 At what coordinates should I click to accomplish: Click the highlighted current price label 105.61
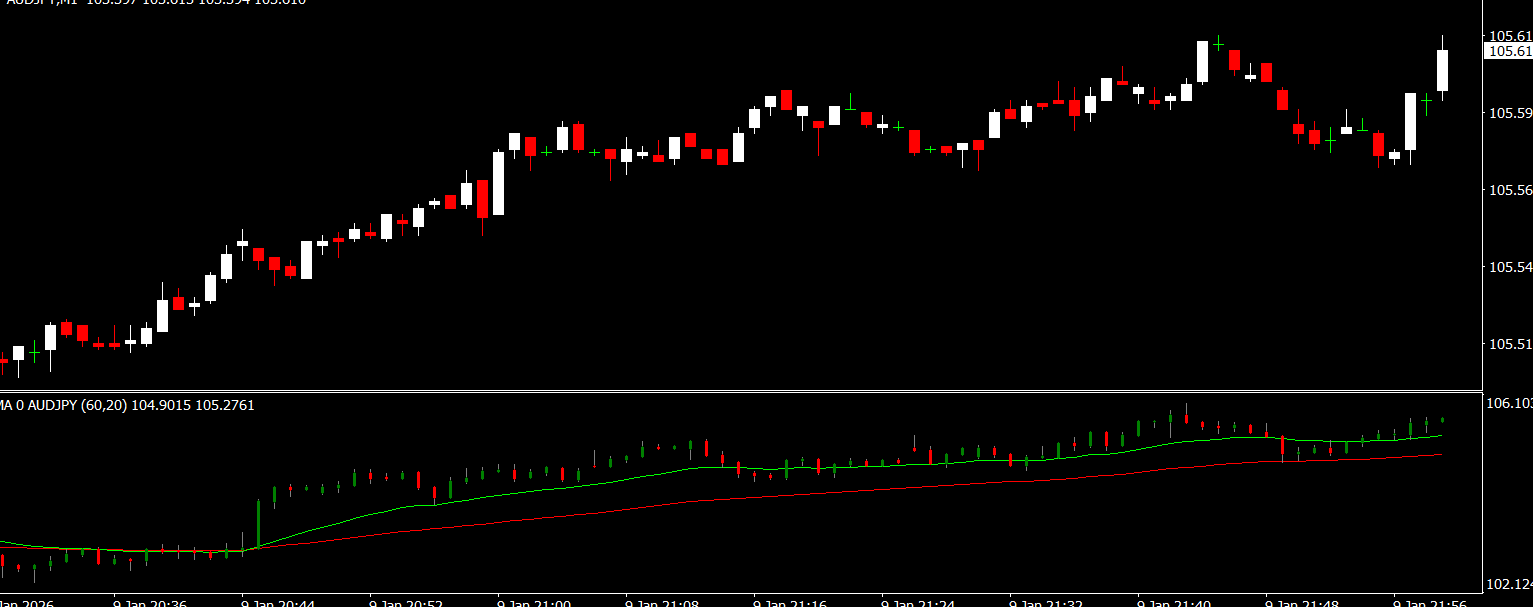pos(1509,51)
